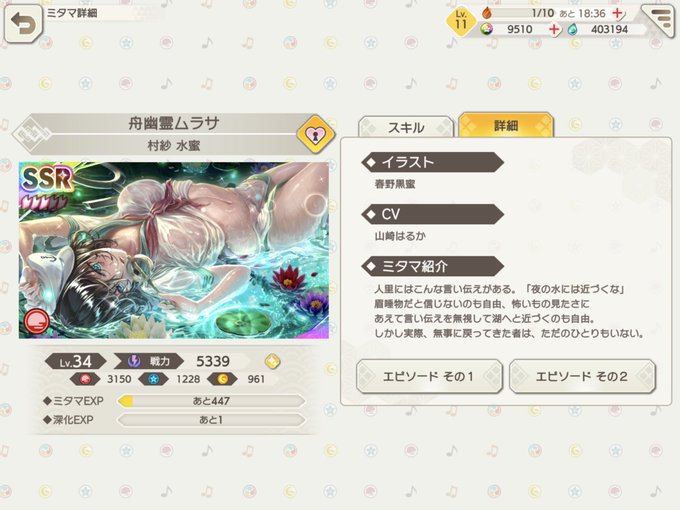Open the hamburger menu in the corner
Image resolution: width=680 pixels, height=510 pixels.
click(x=658, y=20)
